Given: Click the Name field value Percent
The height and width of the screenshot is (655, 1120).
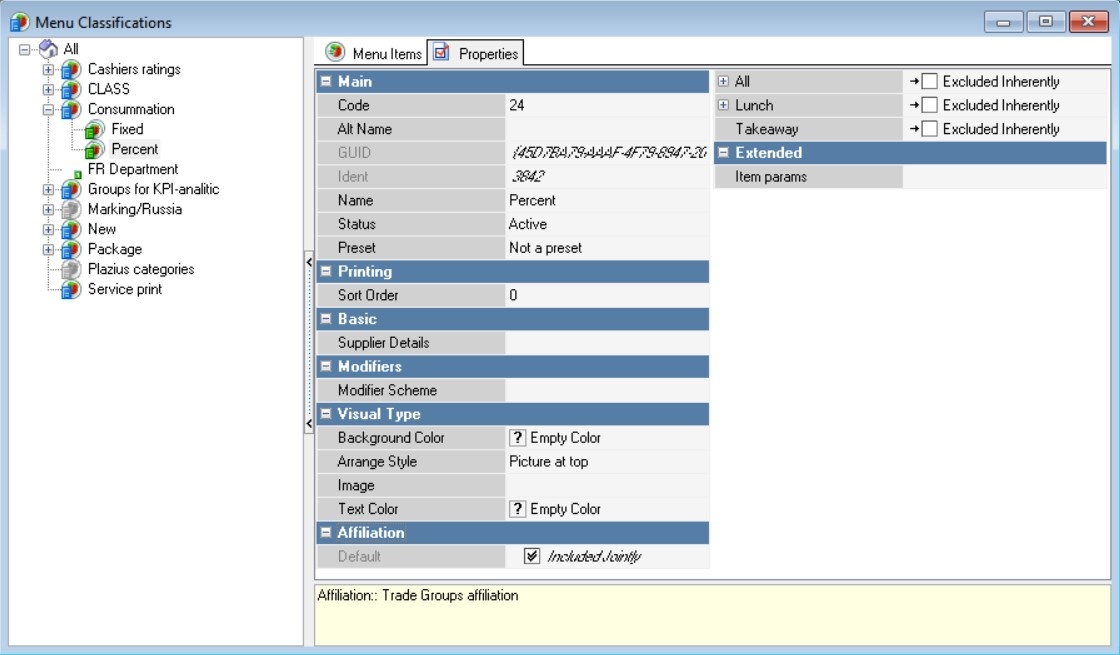Looking at the screenshot, I should click(533, 200).
